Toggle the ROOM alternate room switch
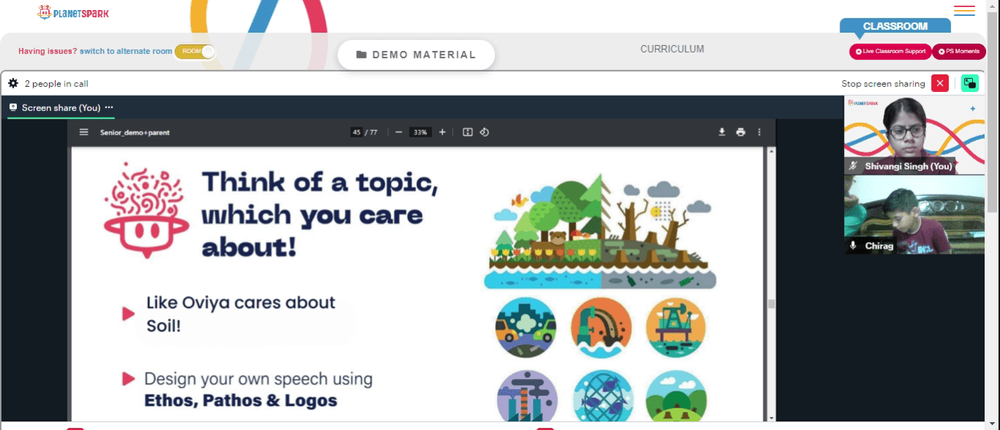The width and height of the screenshot is (1000, 430). coord(195,52)
